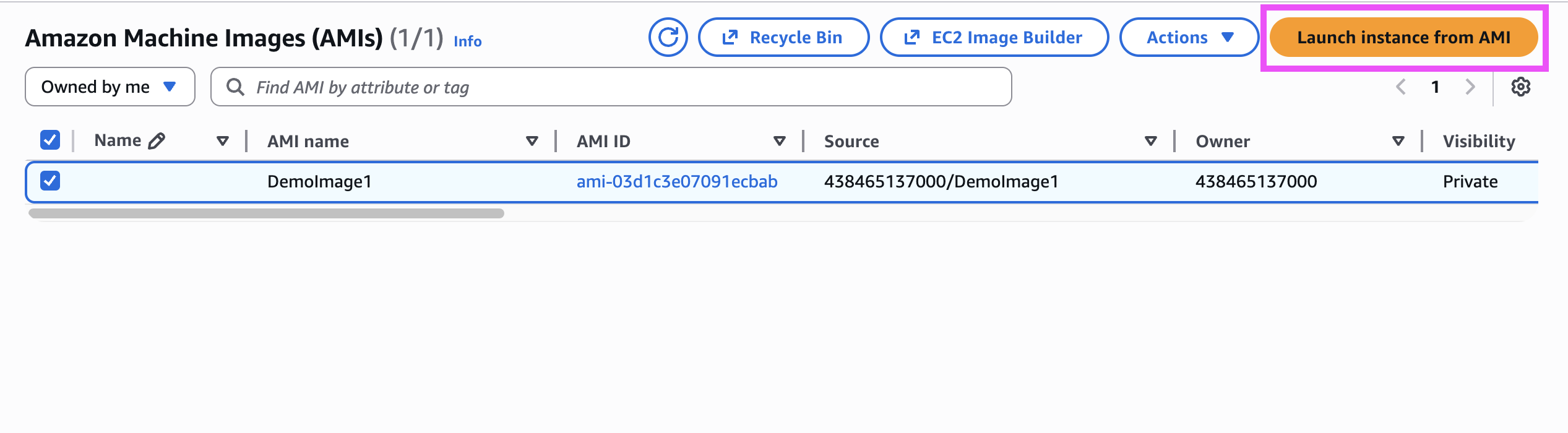The width and height of the screenshot is (1568, 433).
Task: Sort by the Owner column arrow
Action: (1398, 141)
